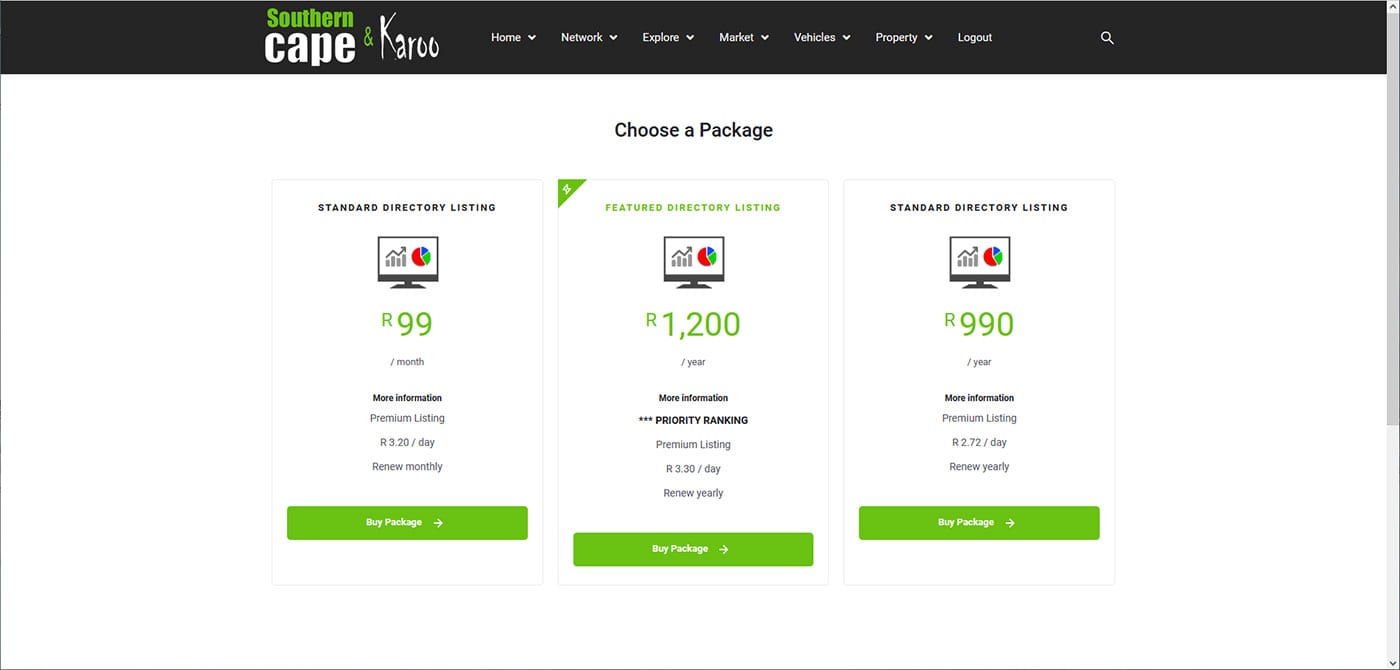
Task: Click the green lightning featured badge
Action: click(567, 189)
